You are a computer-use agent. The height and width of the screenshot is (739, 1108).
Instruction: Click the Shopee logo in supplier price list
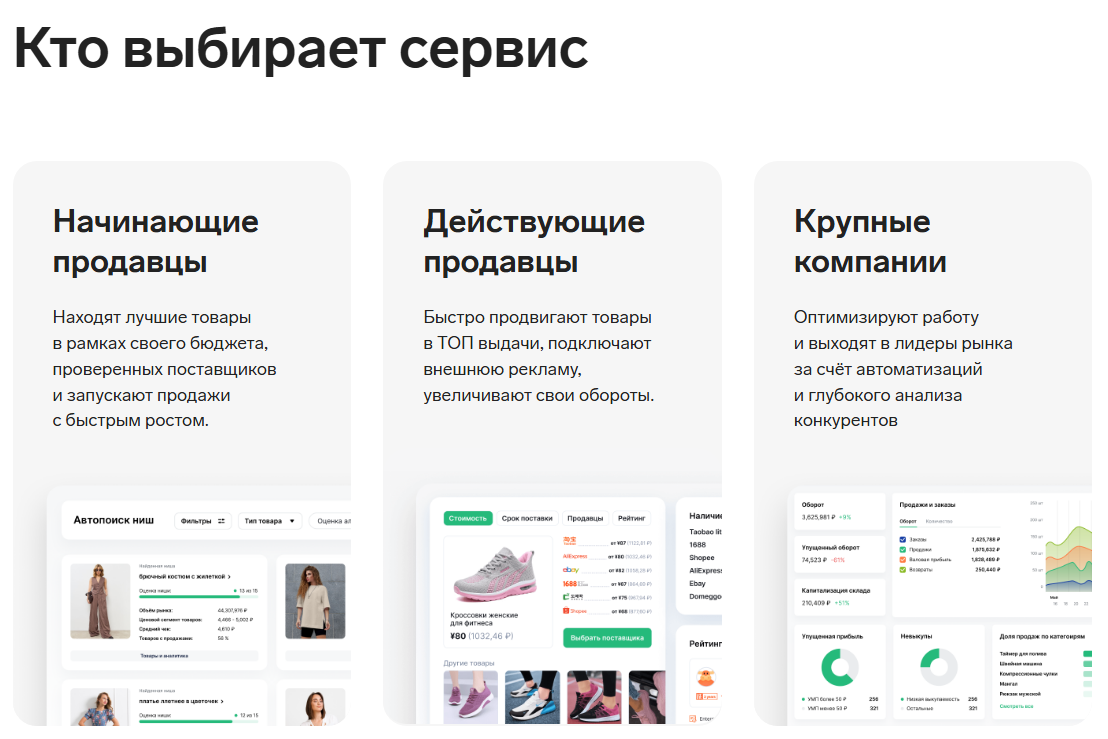point(574,611)
